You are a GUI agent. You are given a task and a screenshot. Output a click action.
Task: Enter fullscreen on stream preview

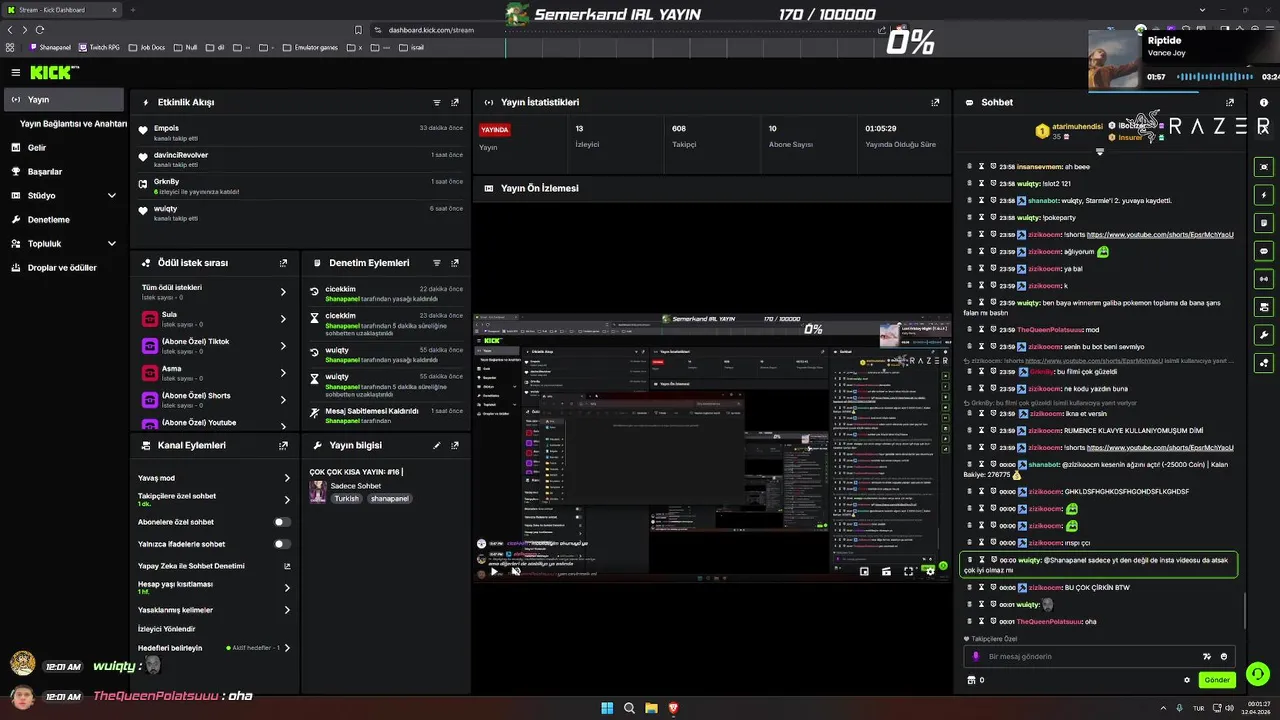[908, 571]
